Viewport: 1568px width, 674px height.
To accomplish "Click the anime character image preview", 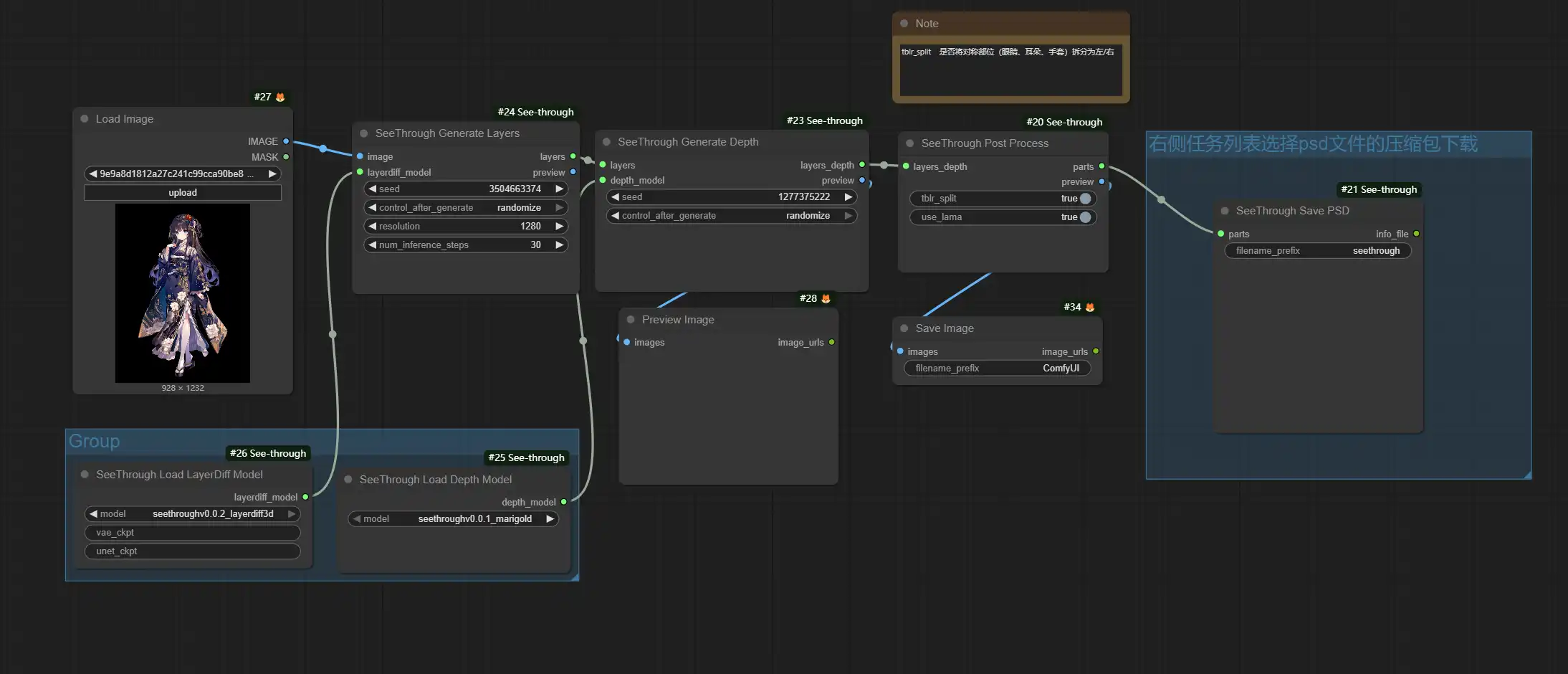I will click(x=183, y=293).
